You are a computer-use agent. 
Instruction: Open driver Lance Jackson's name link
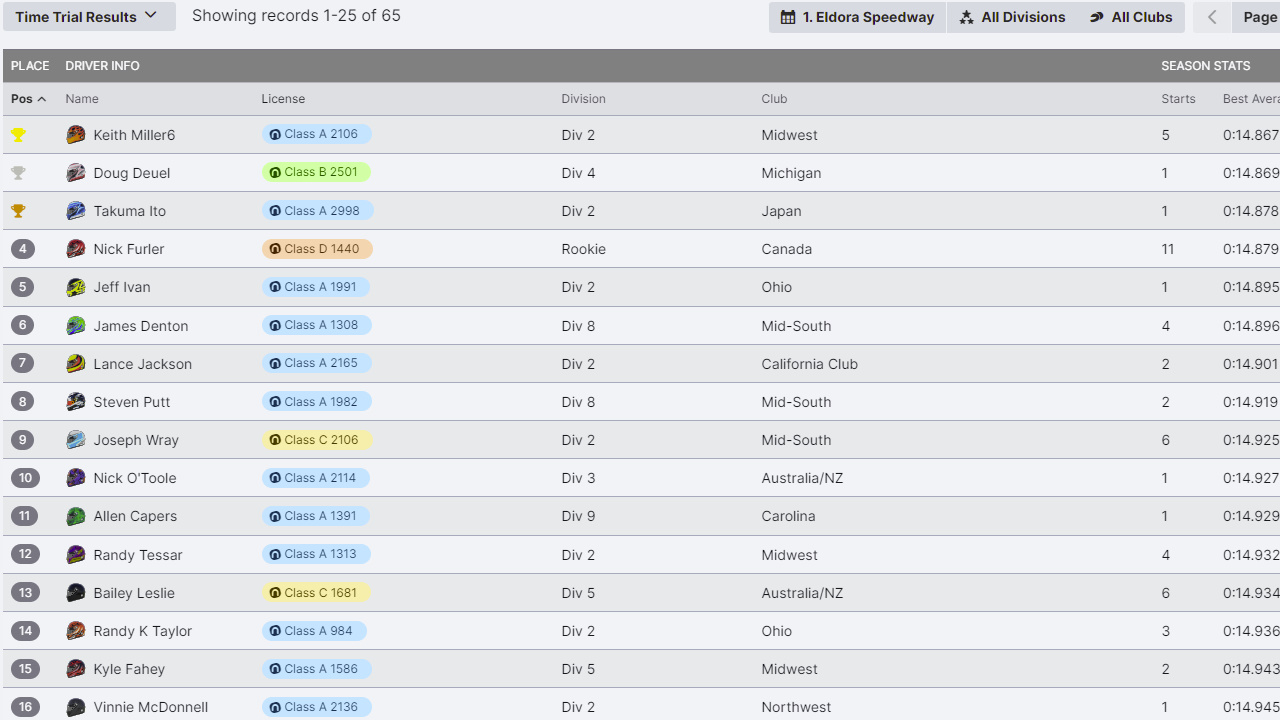pyautogui.click(x=142, y=364)
